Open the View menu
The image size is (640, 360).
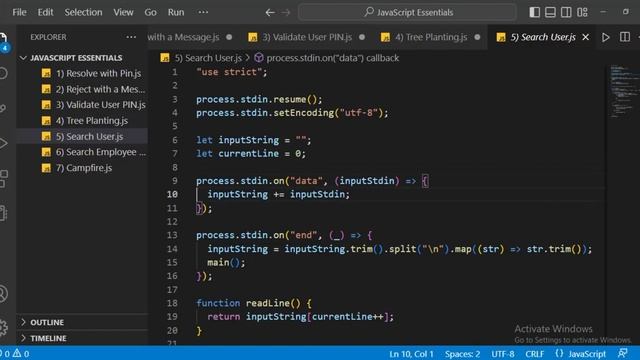click(123, 12)
